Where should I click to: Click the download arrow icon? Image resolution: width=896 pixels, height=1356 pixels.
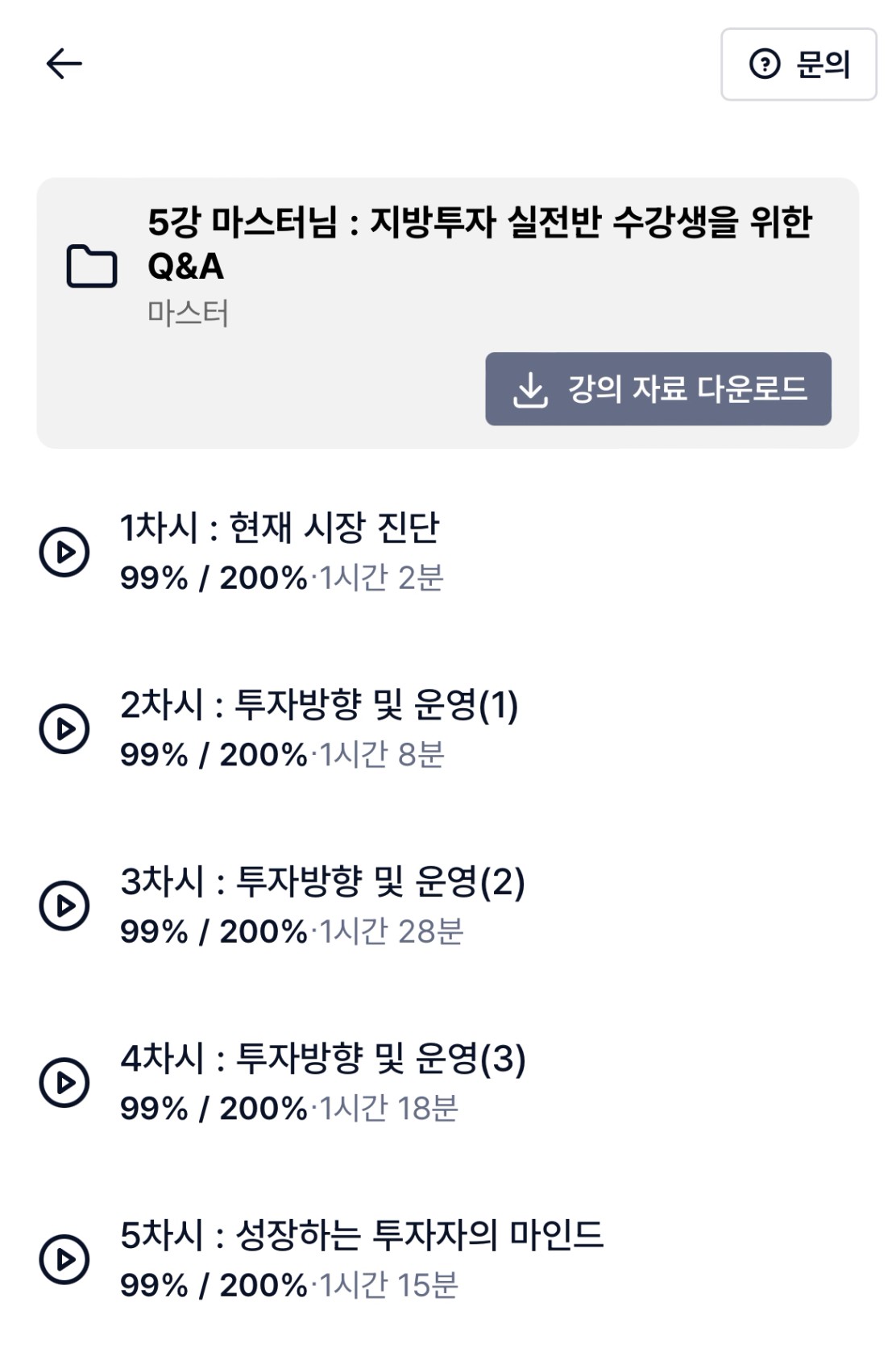tap(530, 390)
